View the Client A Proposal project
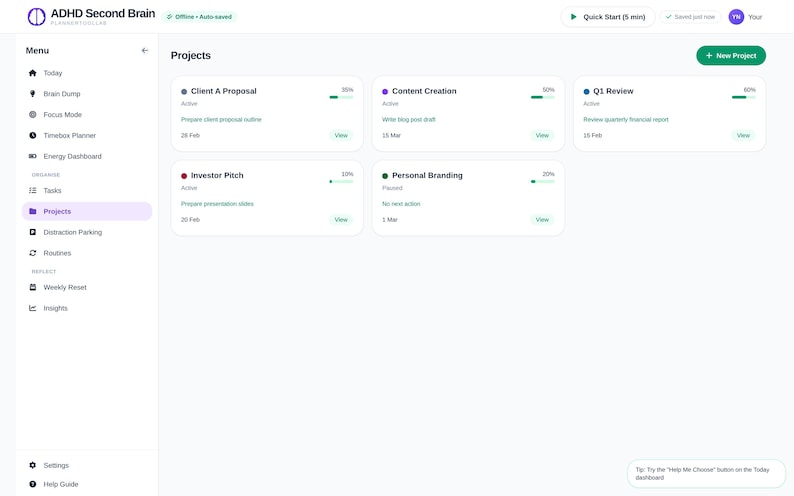The image size is (794, 496). (x=341, y=135)
